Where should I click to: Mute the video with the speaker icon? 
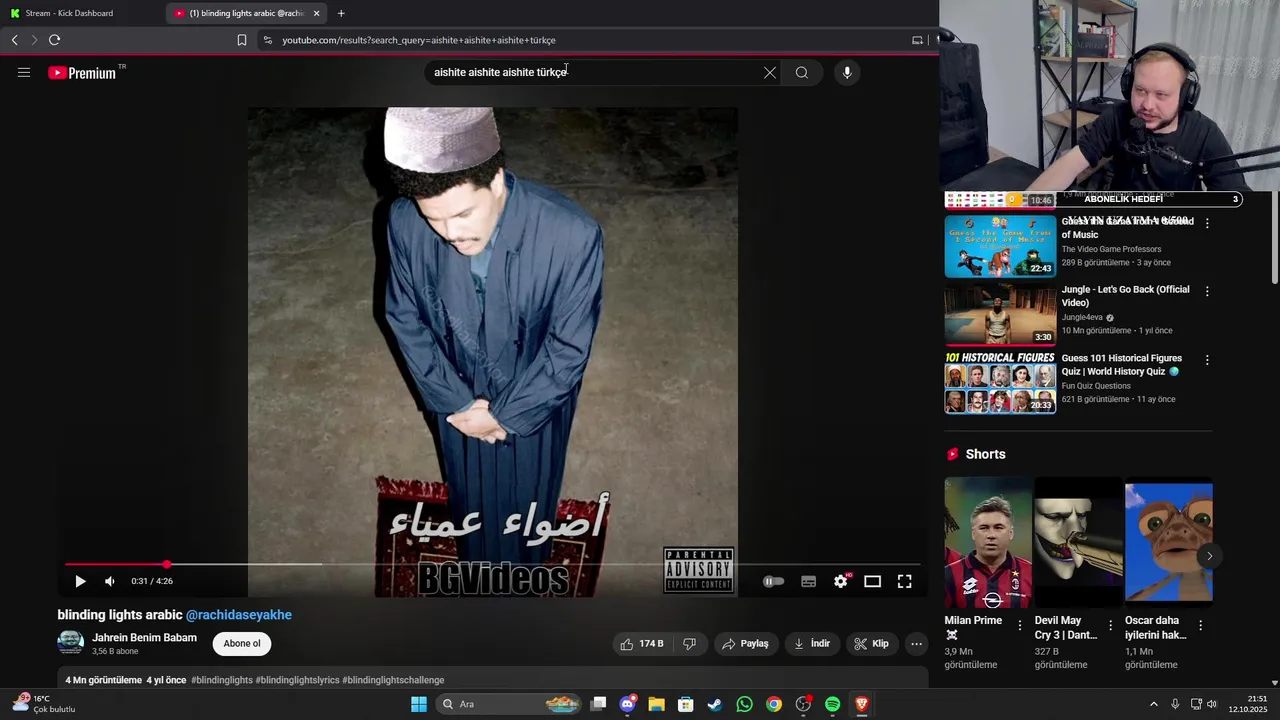click(x=110, y=581)
